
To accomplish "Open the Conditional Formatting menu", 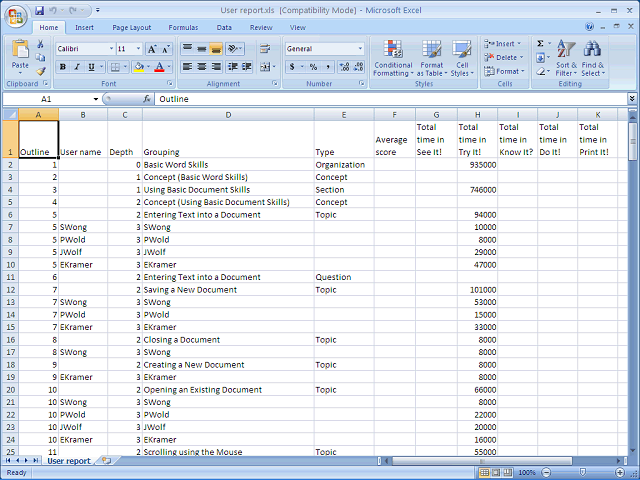I will point(393,58).
